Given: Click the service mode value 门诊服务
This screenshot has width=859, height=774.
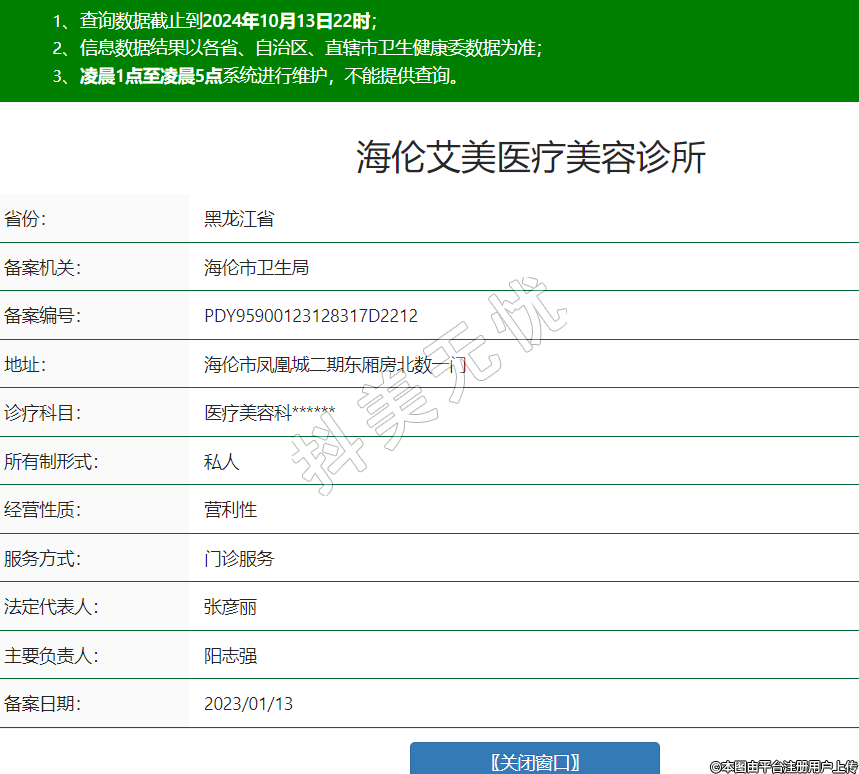Looking at the screenshot, I should [239, 559].
